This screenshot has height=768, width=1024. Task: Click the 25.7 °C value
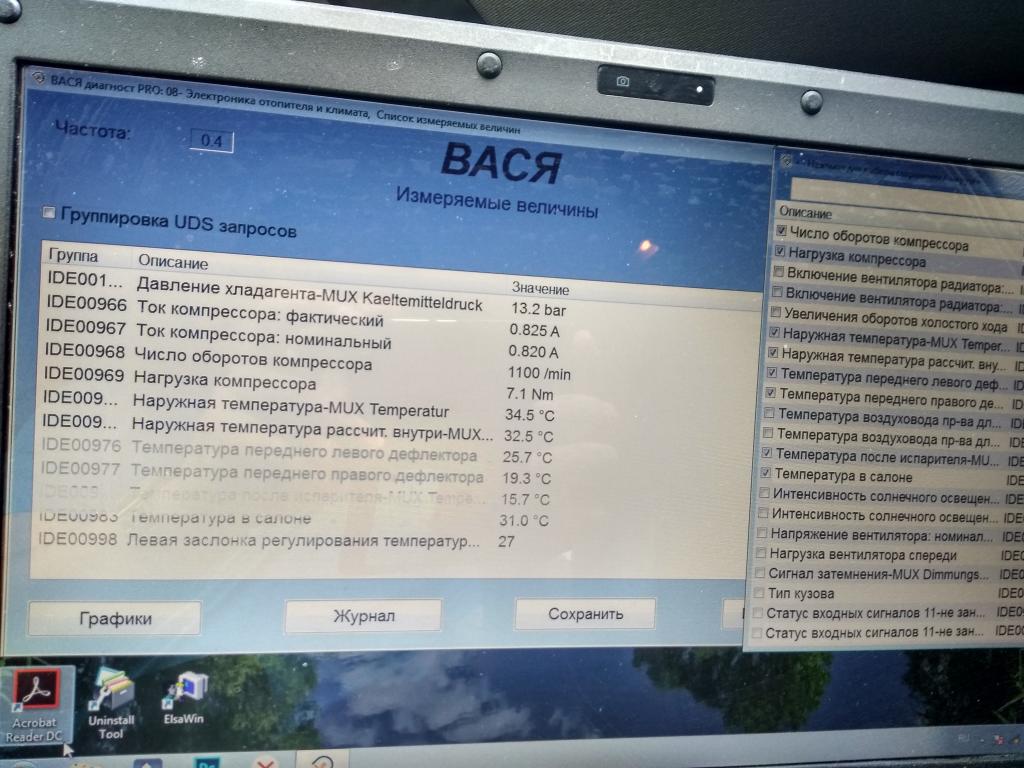[527, 457]
